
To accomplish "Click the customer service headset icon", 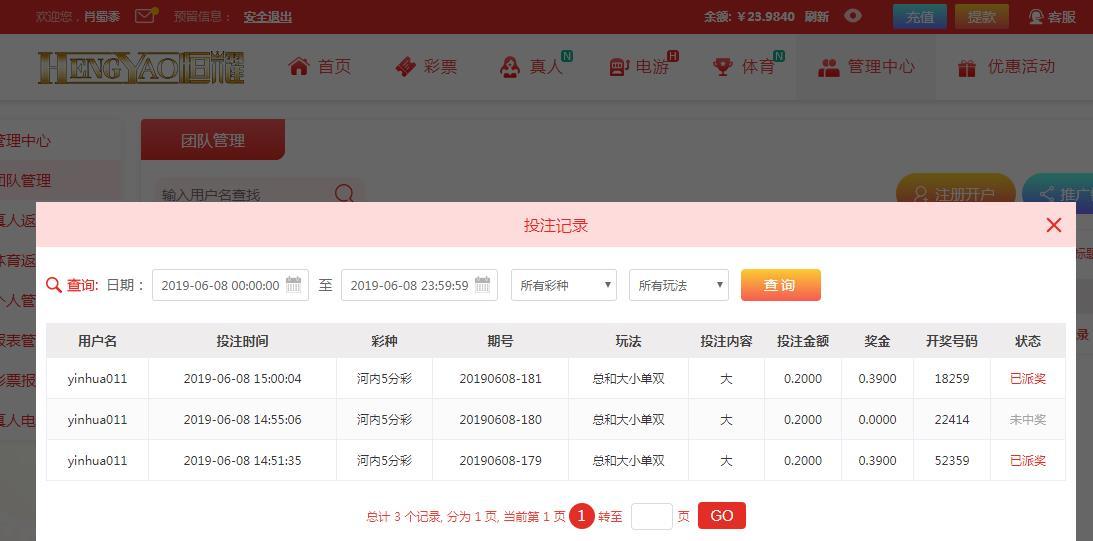I will (x=1036, y=17).
